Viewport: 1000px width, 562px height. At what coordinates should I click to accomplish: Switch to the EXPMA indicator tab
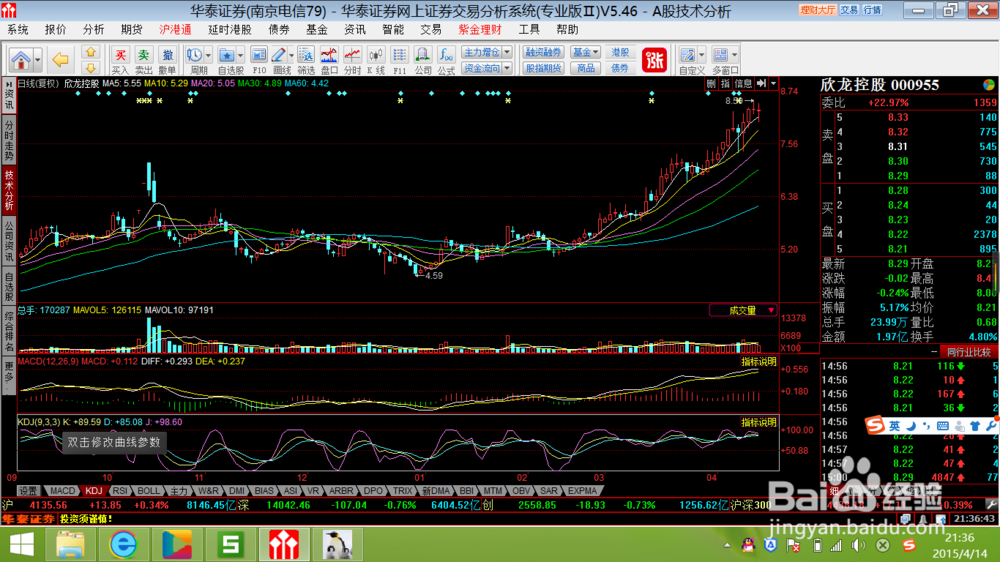click(582, 491)
